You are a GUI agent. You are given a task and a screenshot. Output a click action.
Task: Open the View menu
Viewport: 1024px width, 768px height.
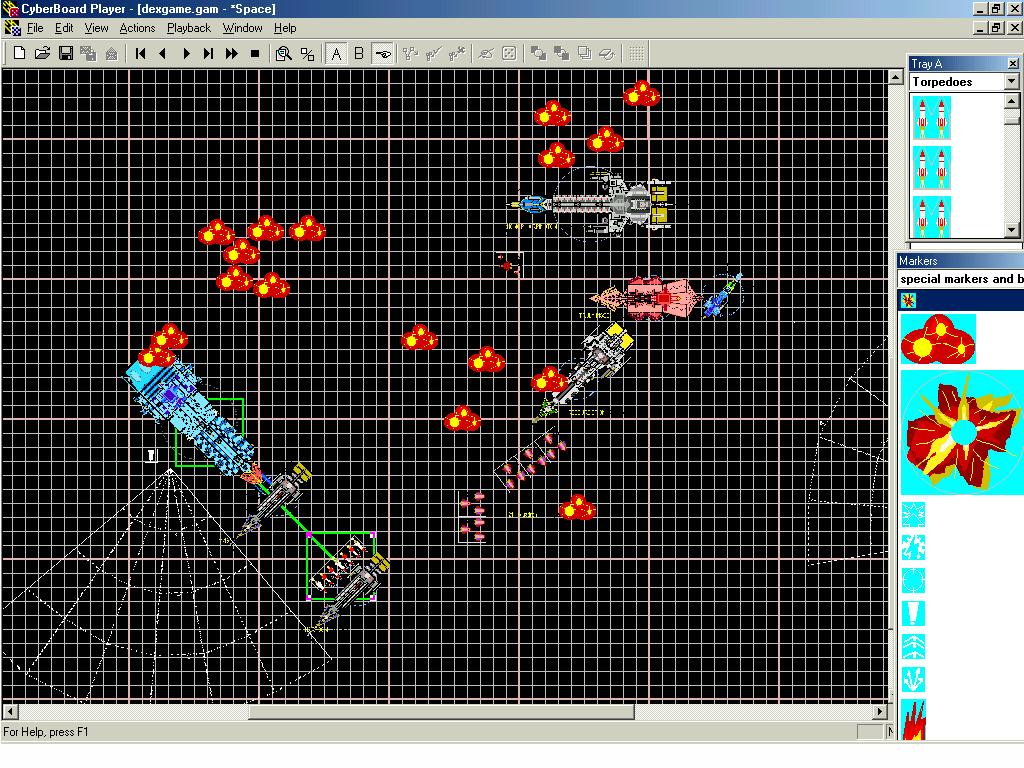click(x=96, y=28)
